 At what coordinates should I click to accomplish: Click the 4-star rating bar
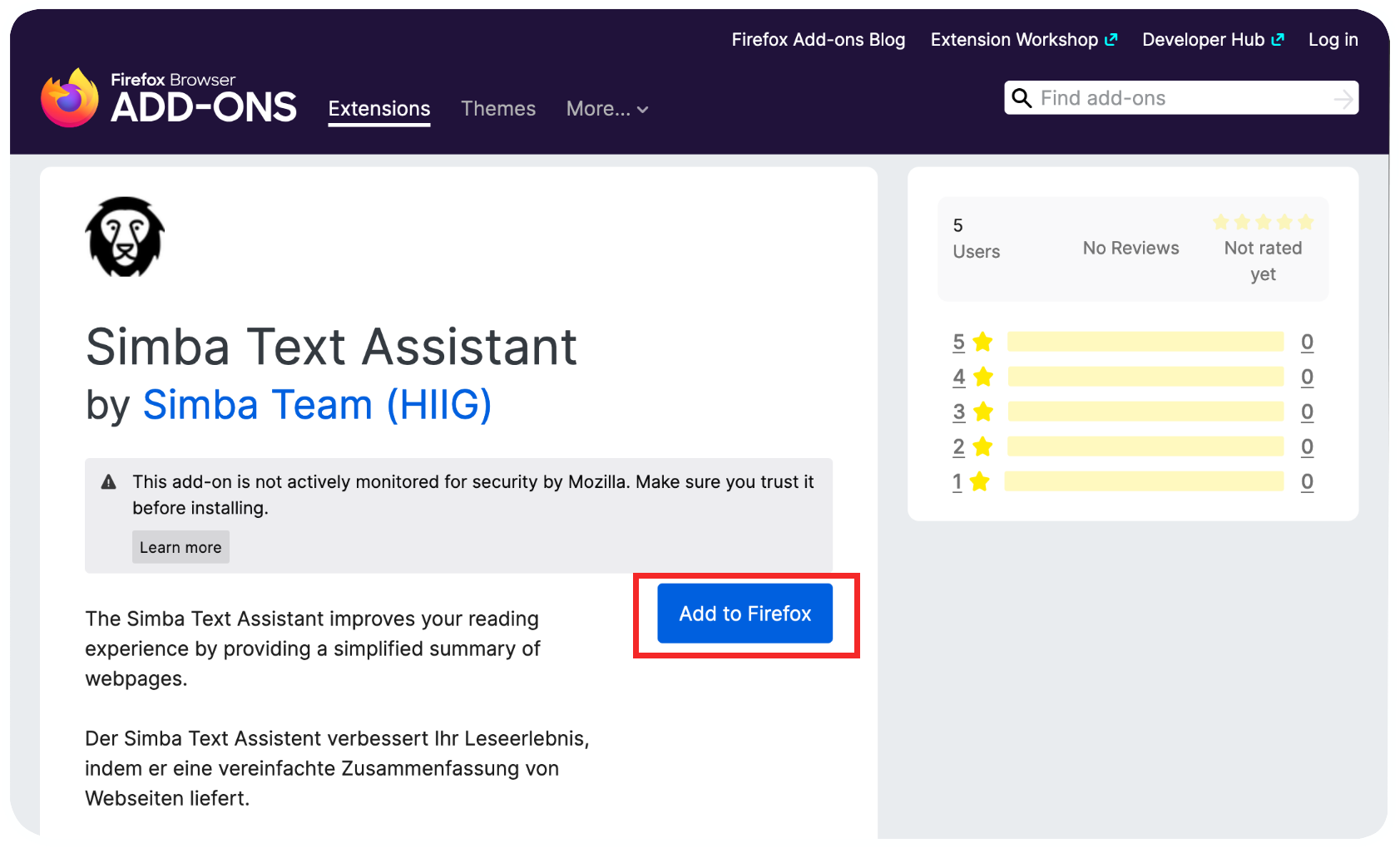[1145, 377]
